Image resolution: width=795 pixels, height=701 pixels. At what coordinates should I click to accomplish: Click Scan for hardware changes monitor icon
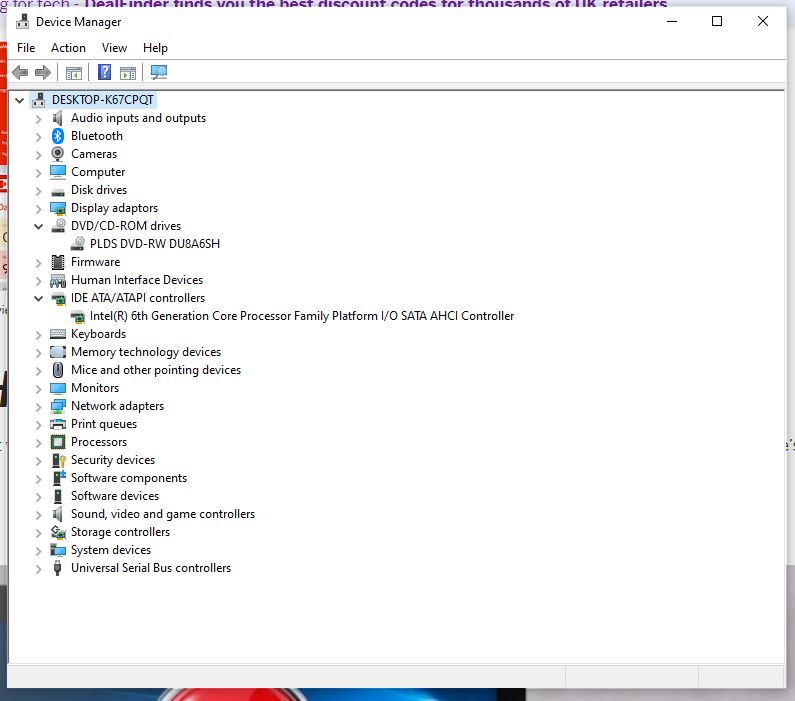tap(159, 72)
